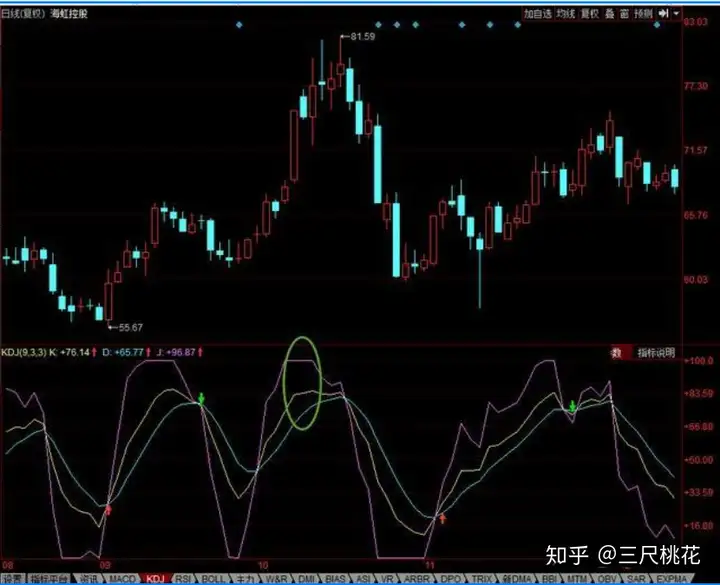This screenshot has width=720, height=585.
Task: Click the candle at the 55.67 low
Action: click(x=108, y=301)
